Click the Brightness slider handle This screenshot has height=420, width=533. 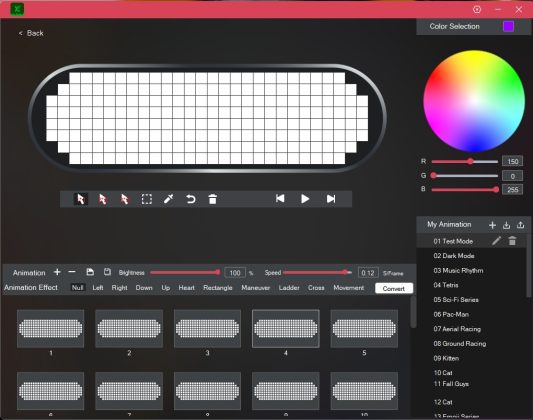point(218,272)
